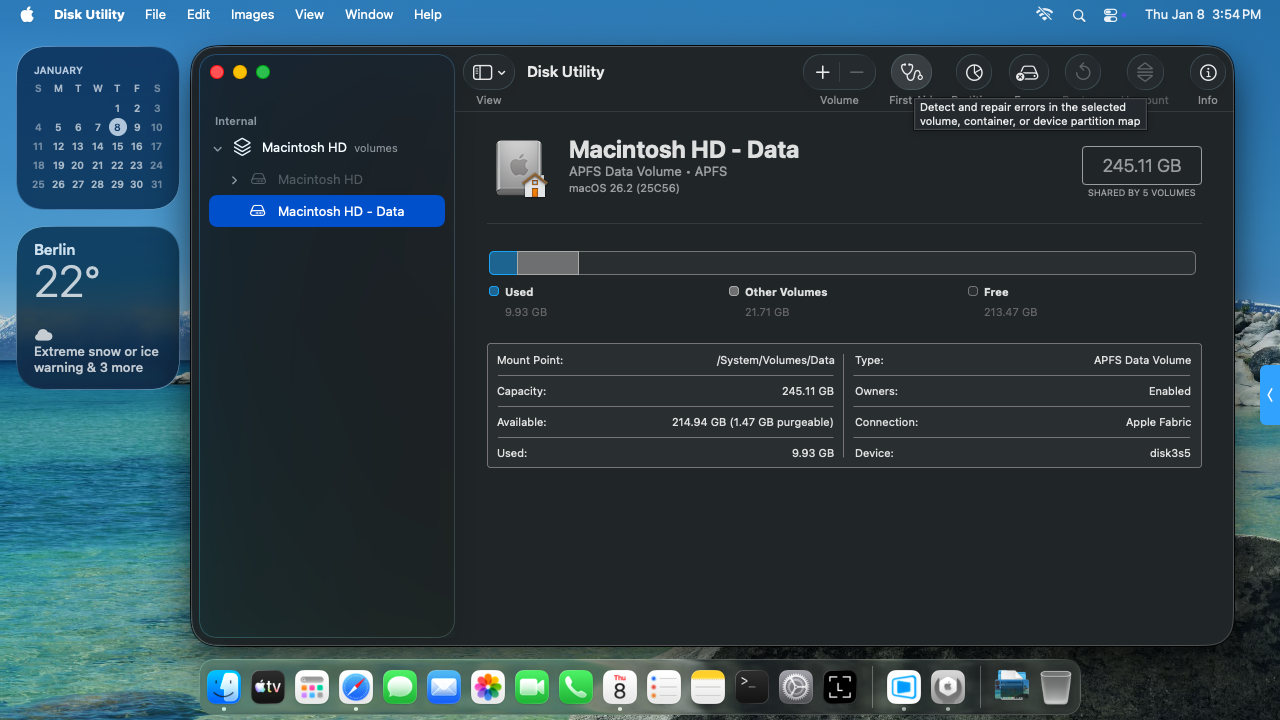Click the Partition toolbar icon
1280x720 pixels.
[x=973, y=72]
